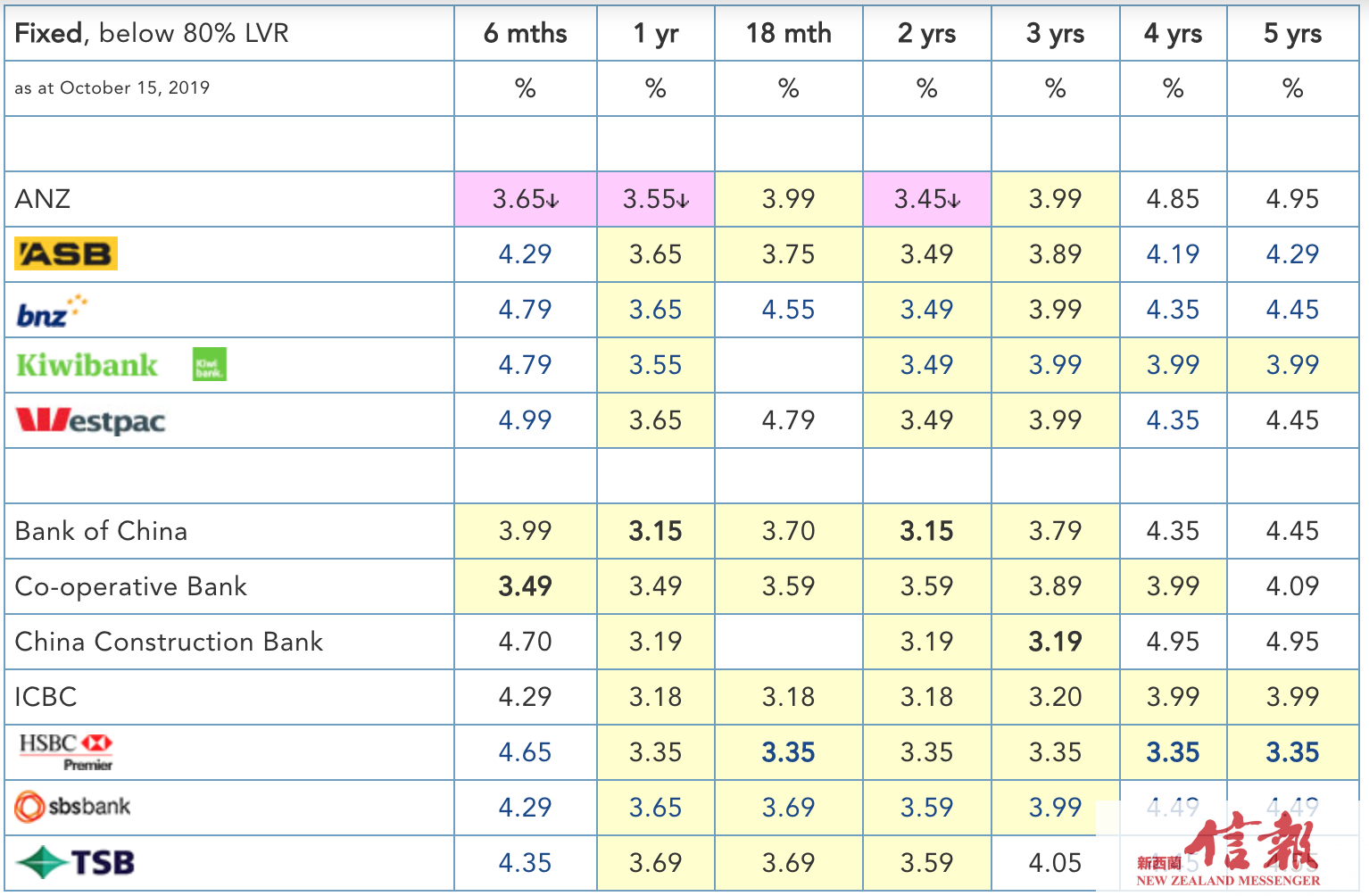The width and height of the screenshot is (1369, 896).
Task: Click the '18 mth' column header
Action: pyautogui.click(x=789, y=34)
